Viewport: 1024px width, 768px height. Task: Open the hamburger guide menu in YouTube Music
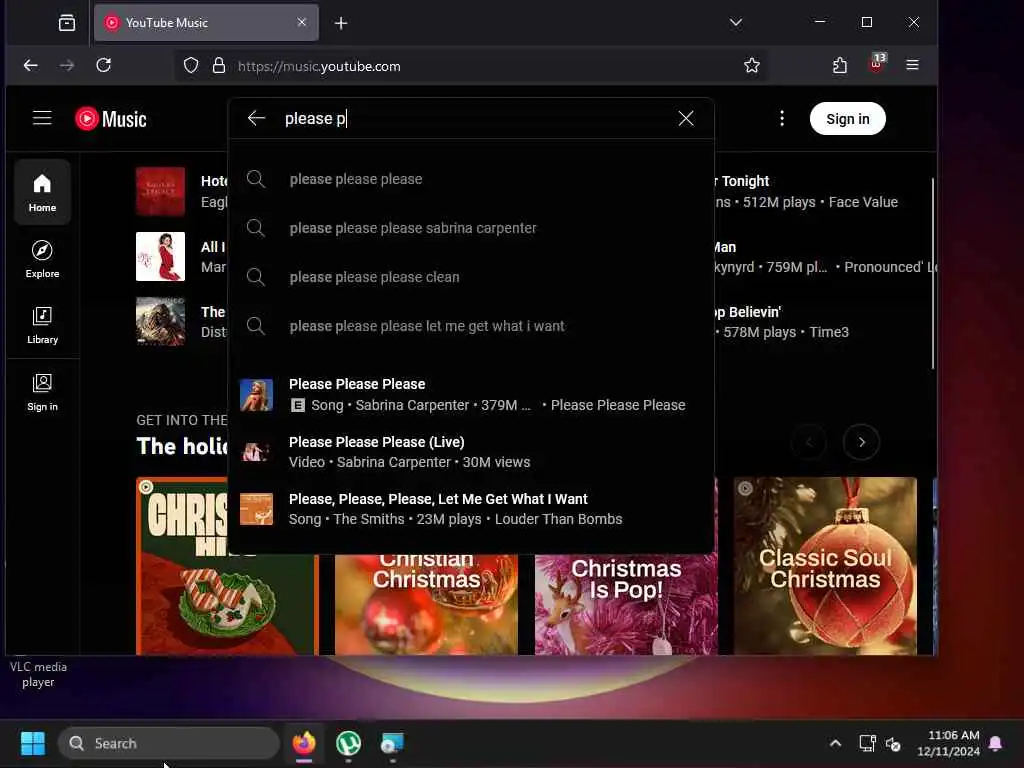pyautogui.click(x=42, y=118)
